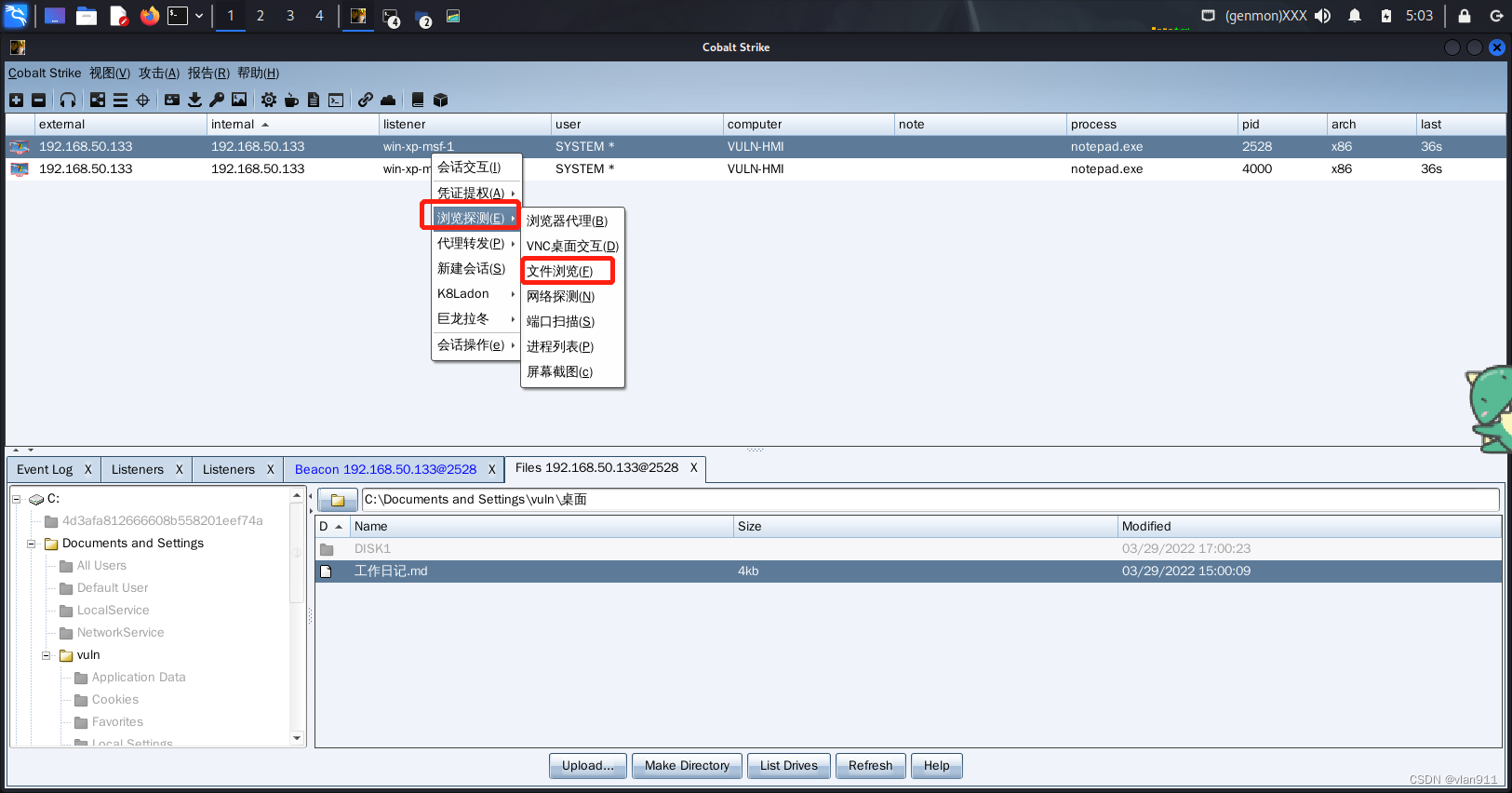
Task: Sort files by Modified column header
Action: 1309,527
